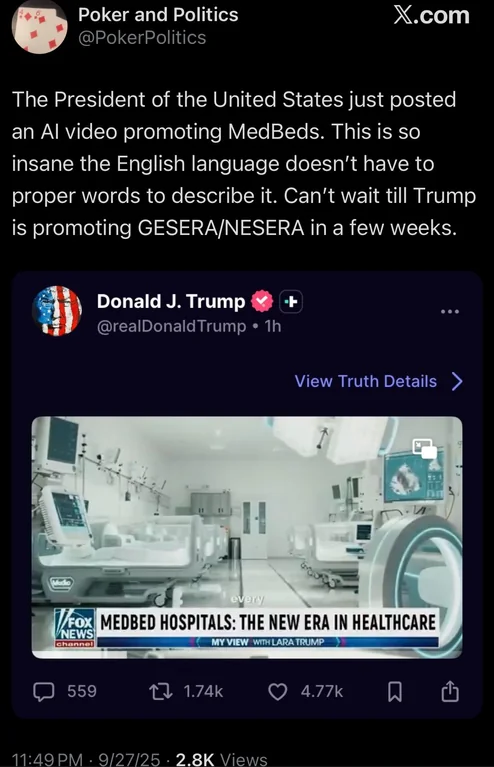The height and width of the screenshot is (767, 494).
Task: Click the Donald J. Trump profile avatar
Action: [x=57, y=311]
